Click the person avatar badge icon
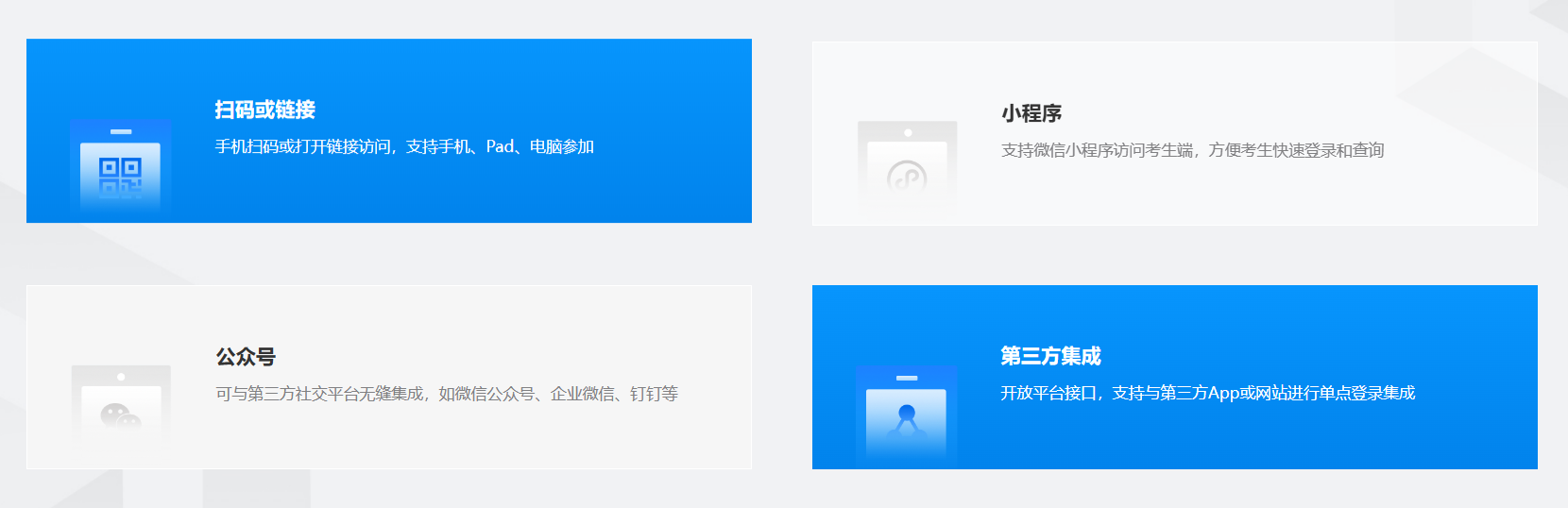Screen dimensions: 1568x508 pyautogui.click(x=907, y=416)
